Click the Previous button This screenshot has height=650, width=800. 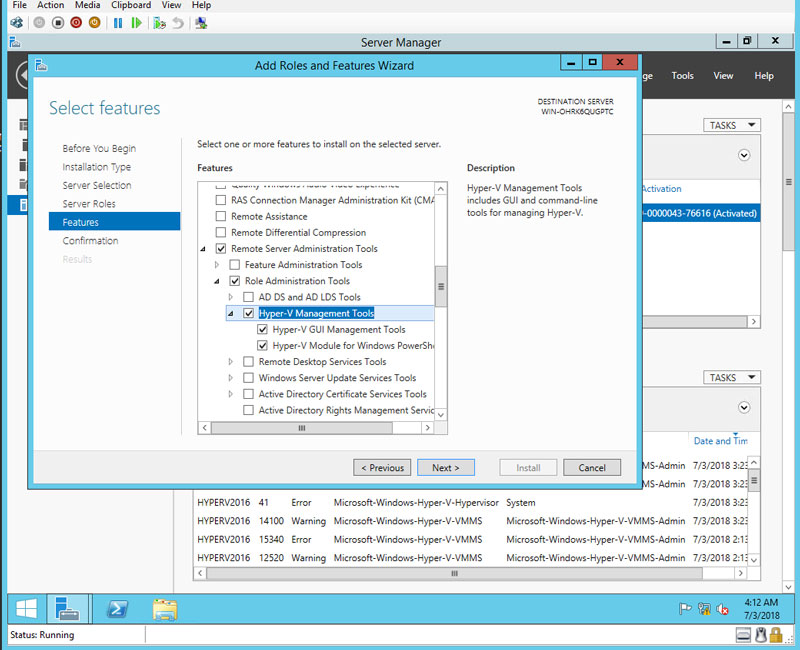point(382,467)
